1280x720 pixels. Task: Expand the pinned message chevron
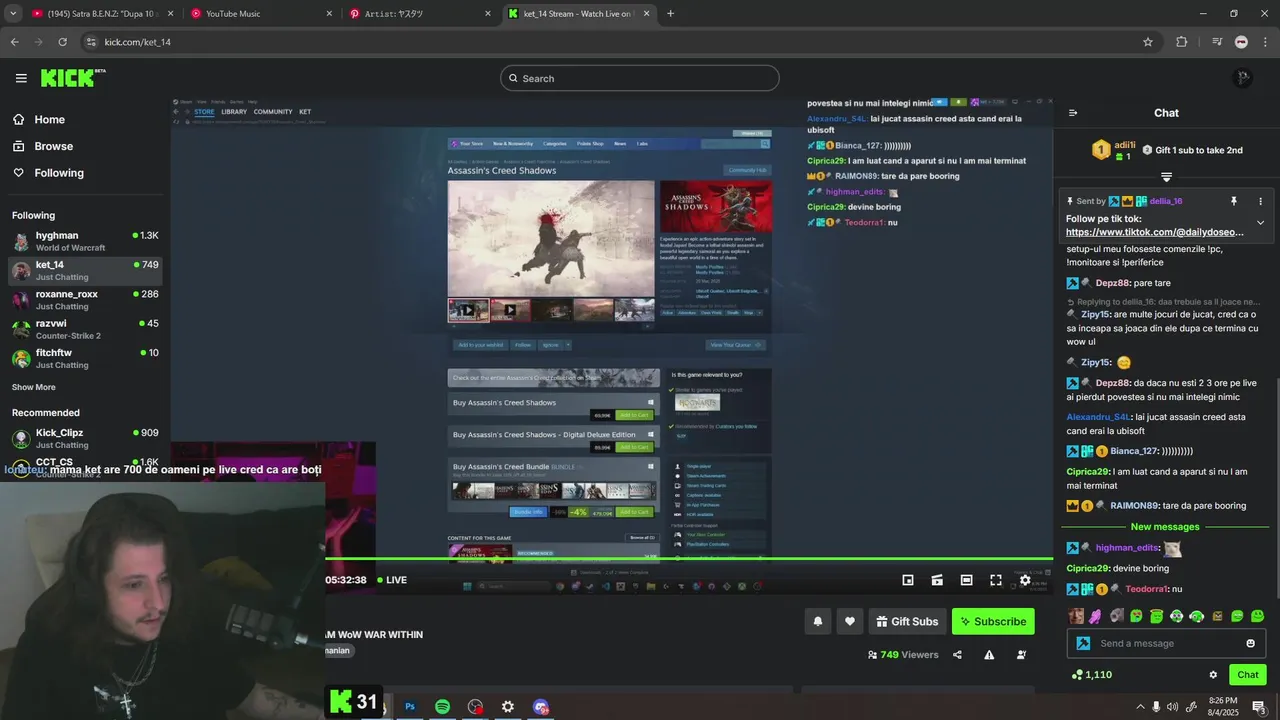coord(1260,223)
